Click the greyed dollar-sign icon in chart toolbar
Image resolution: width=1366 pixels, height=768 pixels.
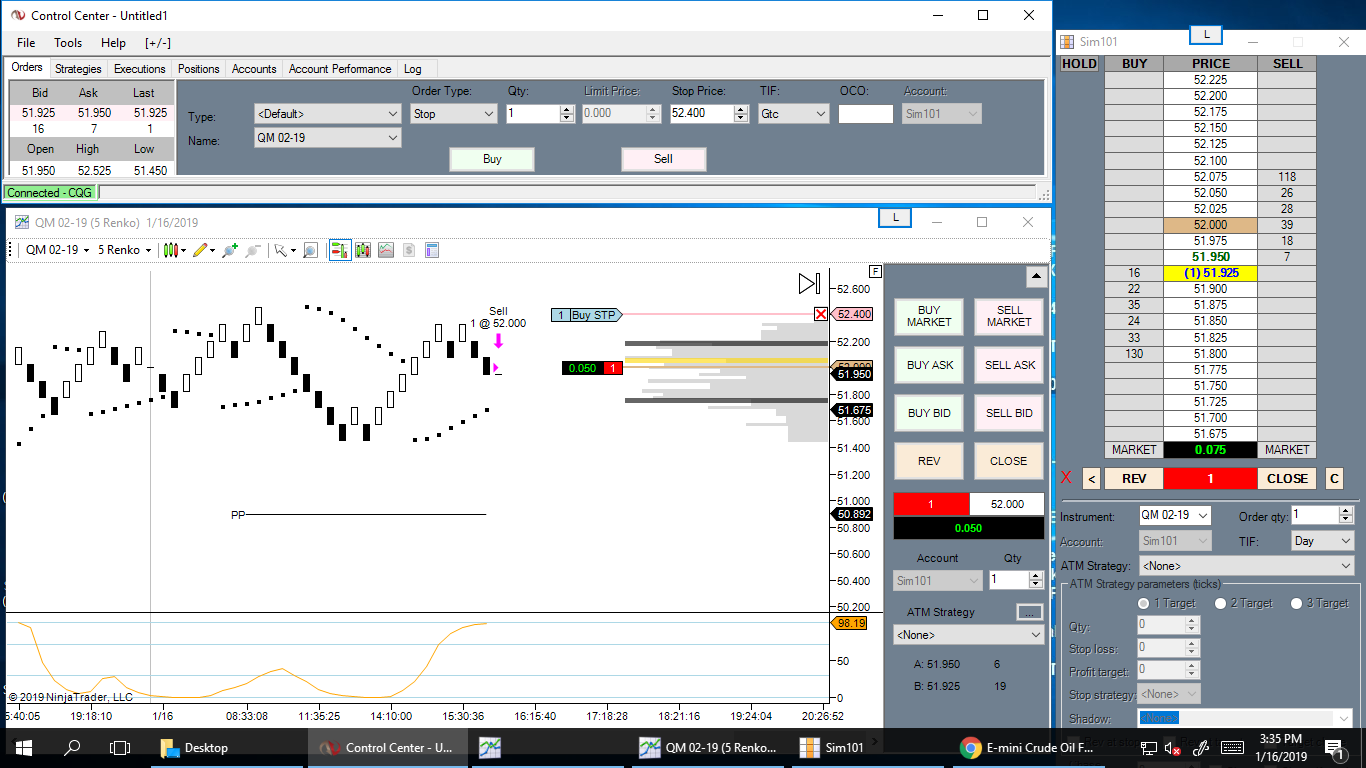coord(409,250)
